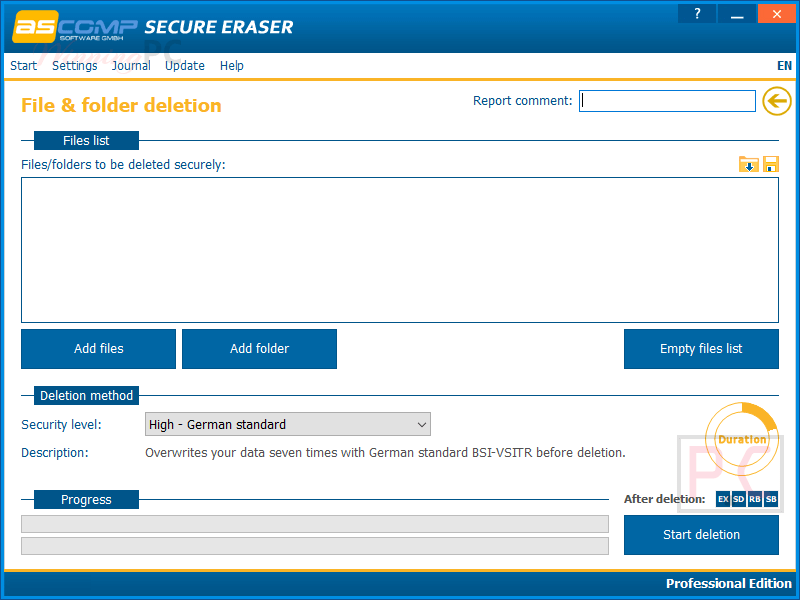Toggle the EX after-deletion option

723,499
